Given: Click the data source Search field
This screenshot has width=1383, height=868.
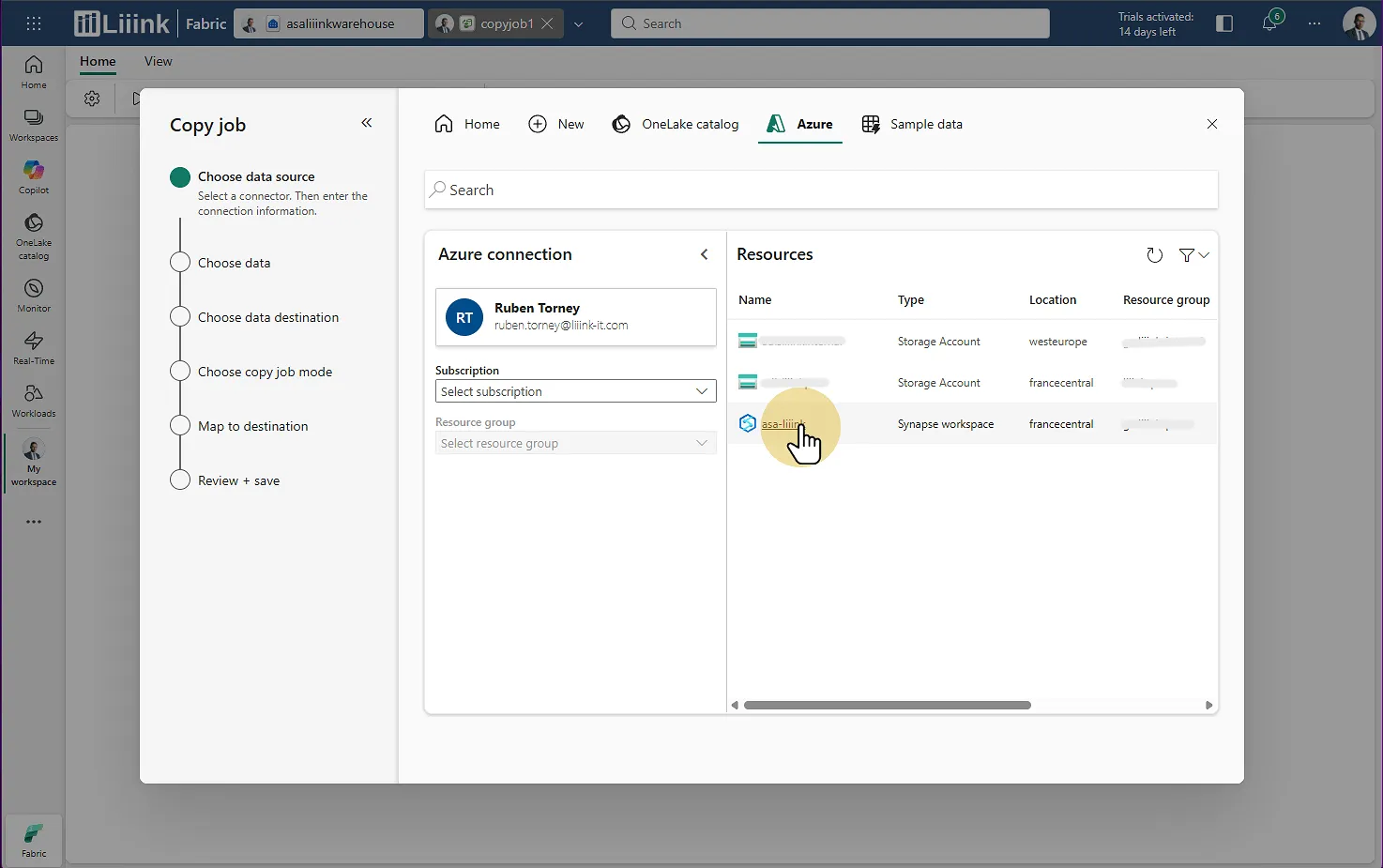Looking at the screenshot, I should [821, 190].
